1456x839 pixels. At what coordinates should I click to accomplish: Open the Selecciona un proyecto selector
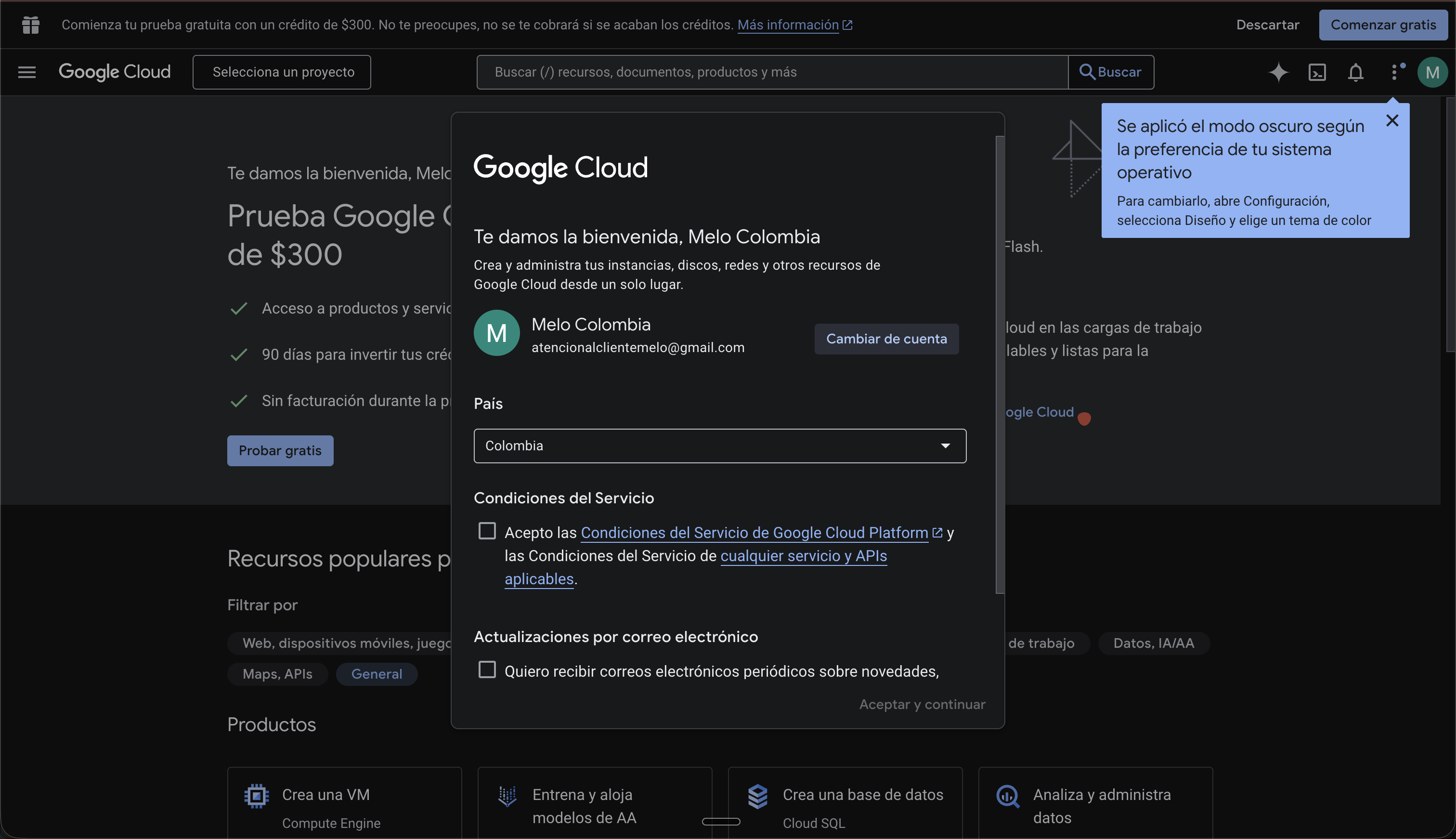[x=282, y=71]
